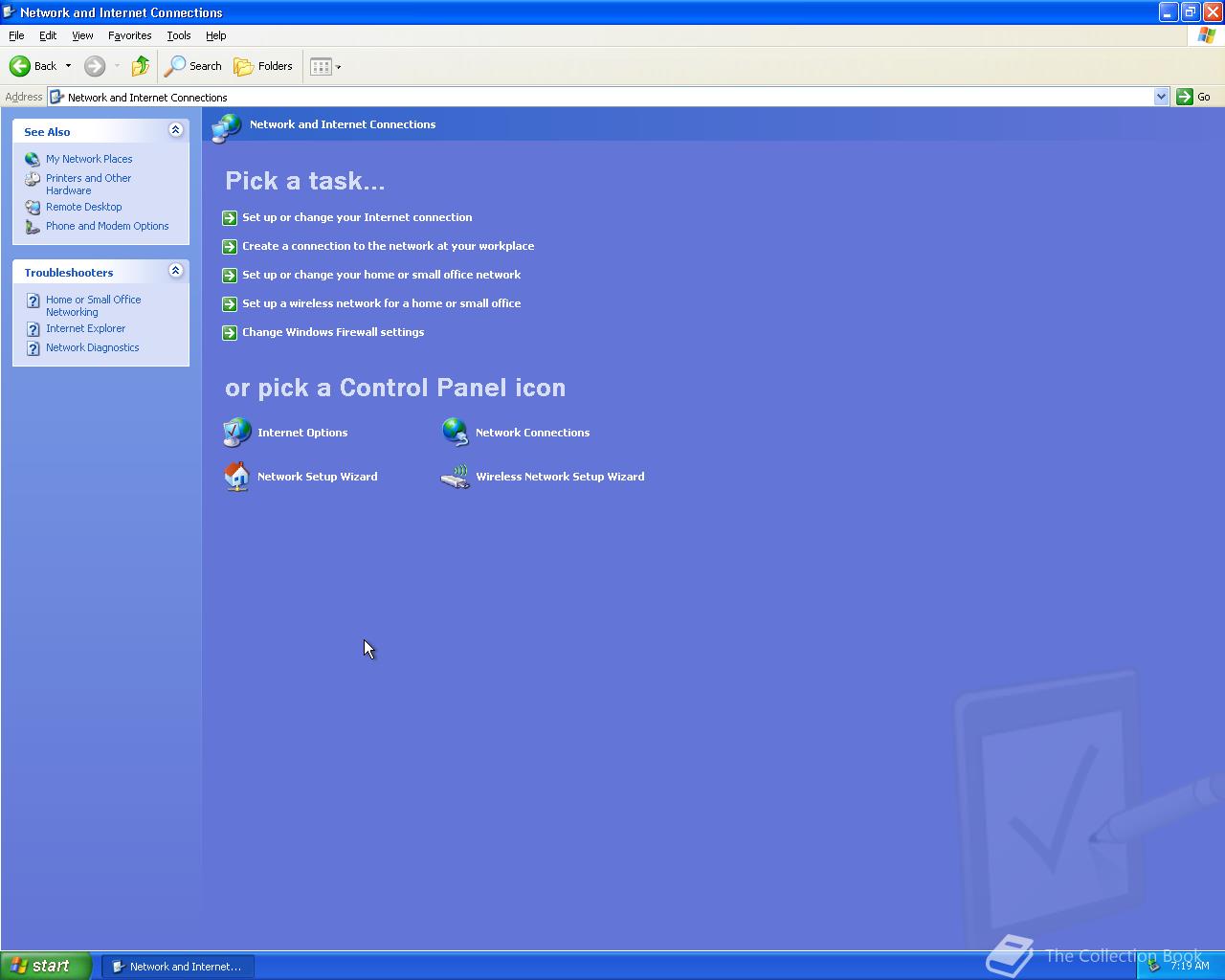Click arrow icon beside home office network task
The width and height of the screenshot is (1225, 980).
point(230,276)
